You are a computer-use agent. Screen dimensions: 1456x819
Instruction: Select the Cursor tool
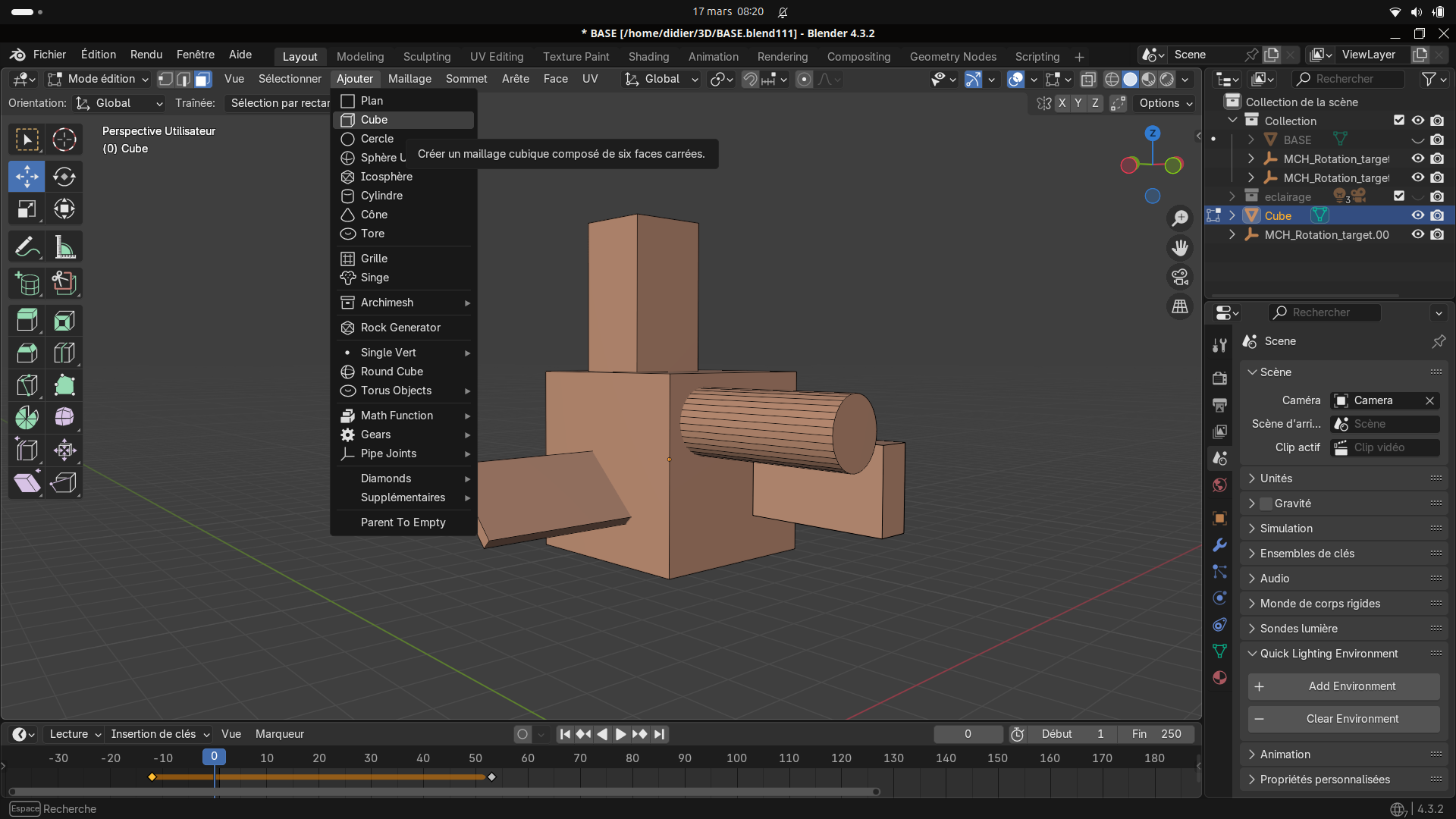pyautogui.click(x=64, y=140)
